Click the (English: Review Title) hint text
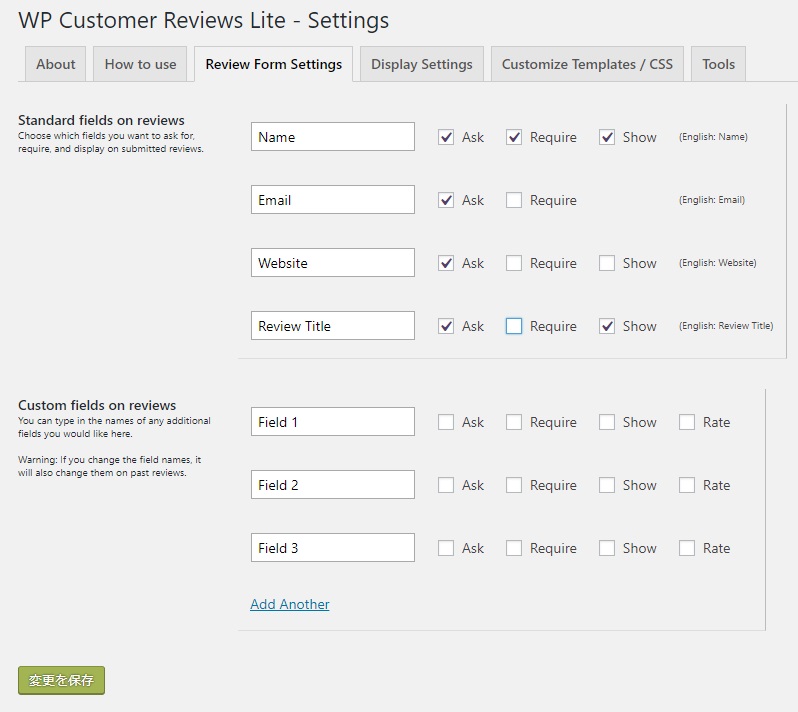Image resolution: width=798 pixels, height=712 pixels. (726, 326)
